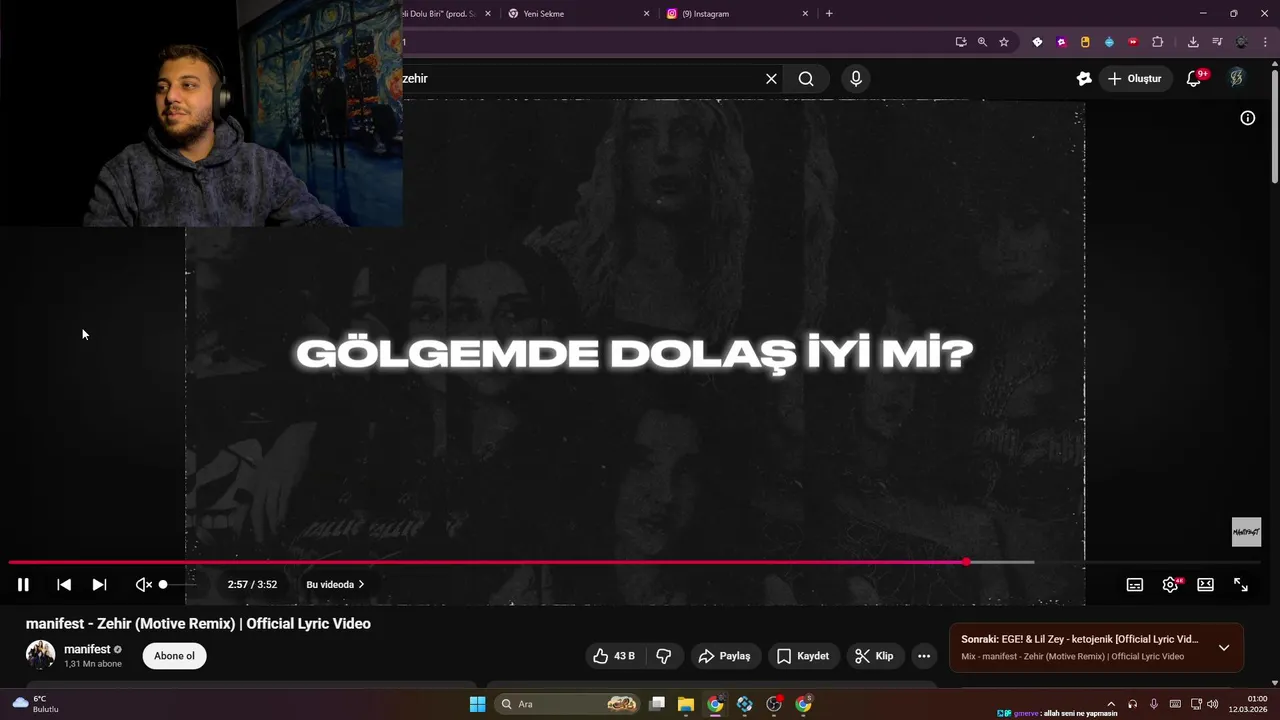This screenshot has width=1280, height=720.
Task: Close the Instagram tab
Action: tap(805, 14)
